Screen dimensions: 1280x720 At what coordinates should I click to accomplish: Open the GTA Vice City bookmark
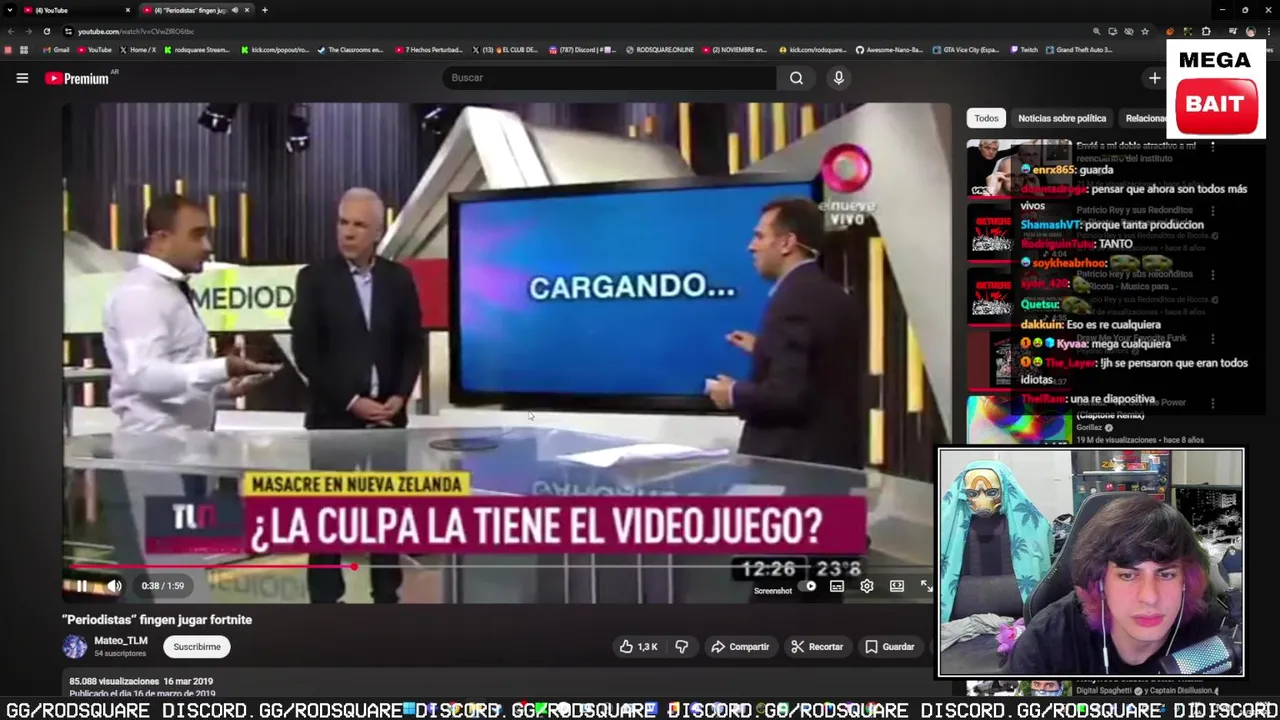[x=965, y=50]
